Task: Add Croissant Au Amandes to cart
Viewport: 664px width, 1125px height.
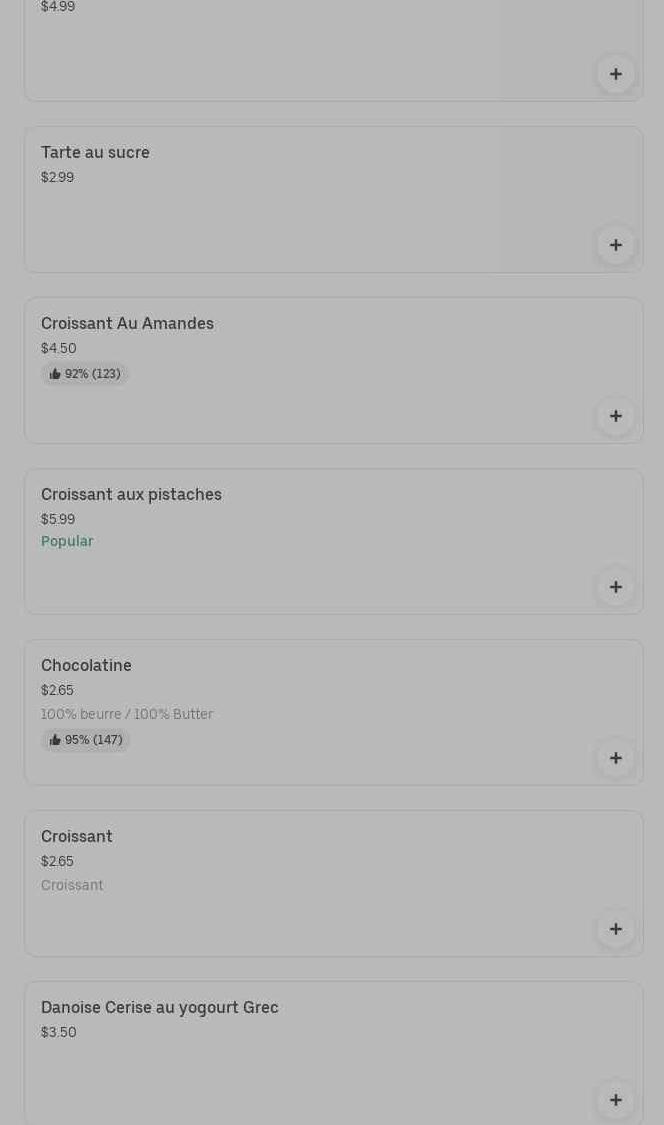Action: click(x=615, y=416)
